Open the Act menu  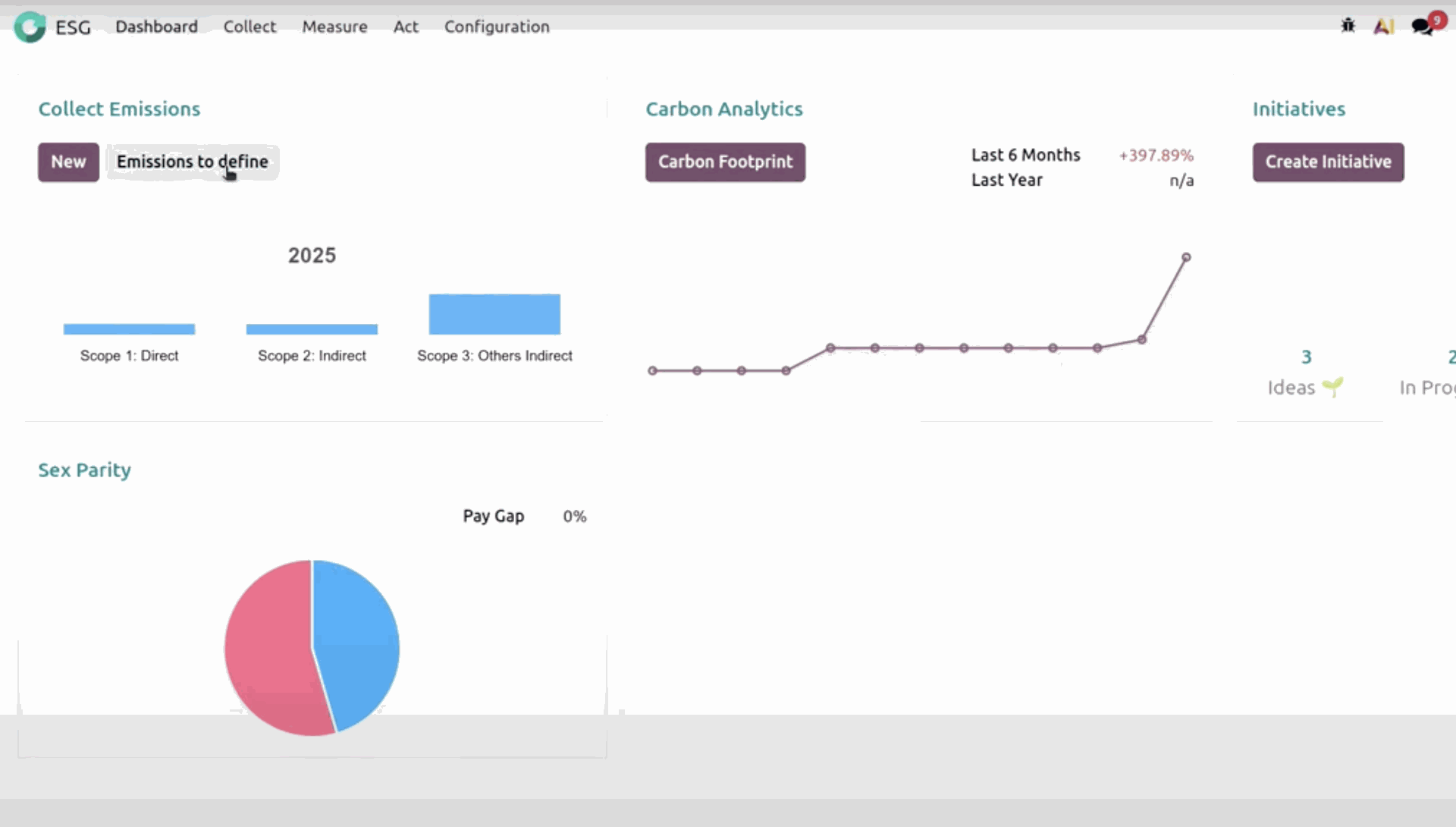click(406, 27)
